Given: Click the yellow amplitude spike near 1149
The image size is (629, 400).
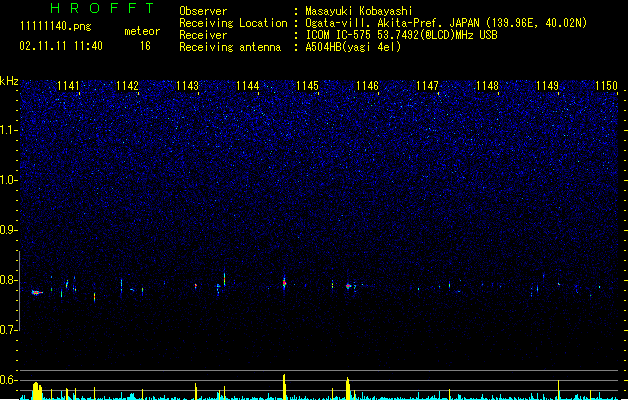Looking at the screenshot, I should [x=558, y=390].
